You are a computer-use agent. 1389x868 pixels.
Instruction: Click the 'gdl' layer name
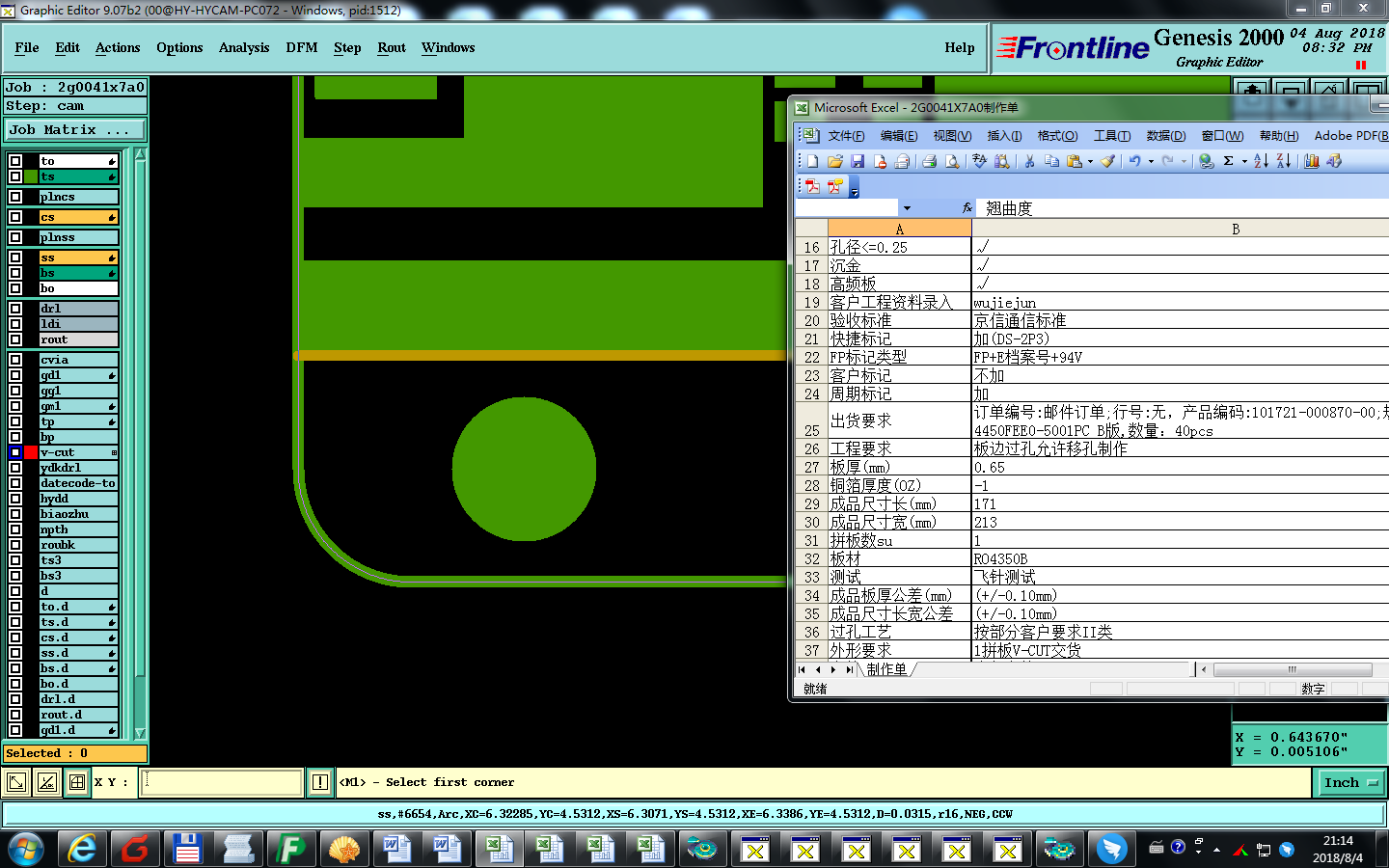pyautogui.click(x=78, y=374)
